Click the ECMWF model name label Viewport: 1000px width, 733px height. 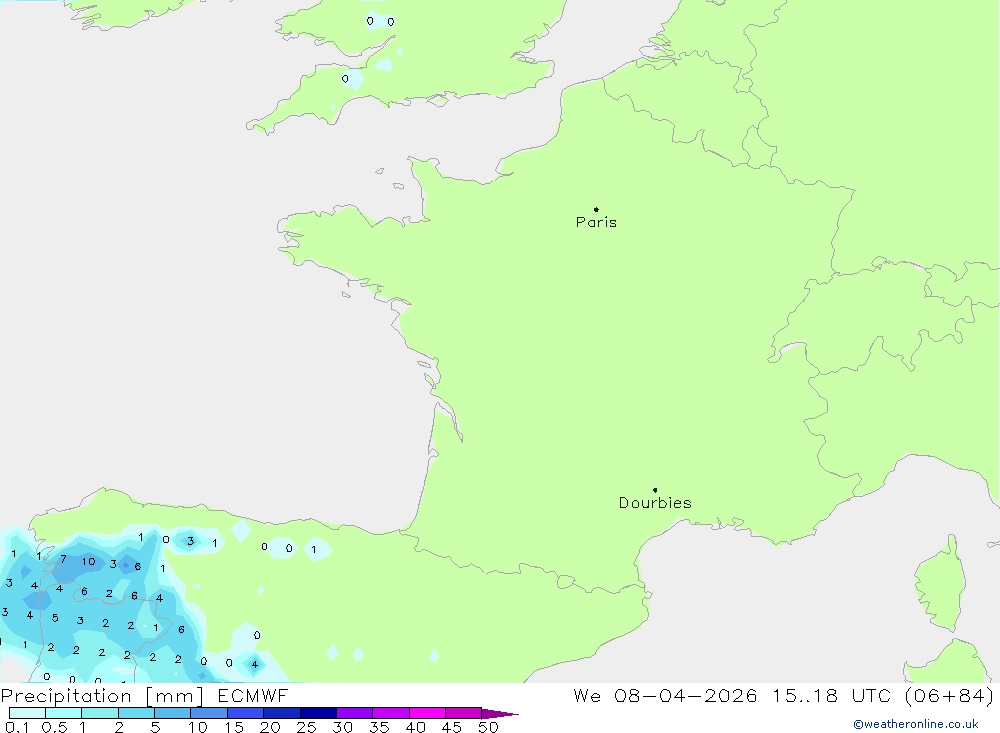(x=253, y=695)
